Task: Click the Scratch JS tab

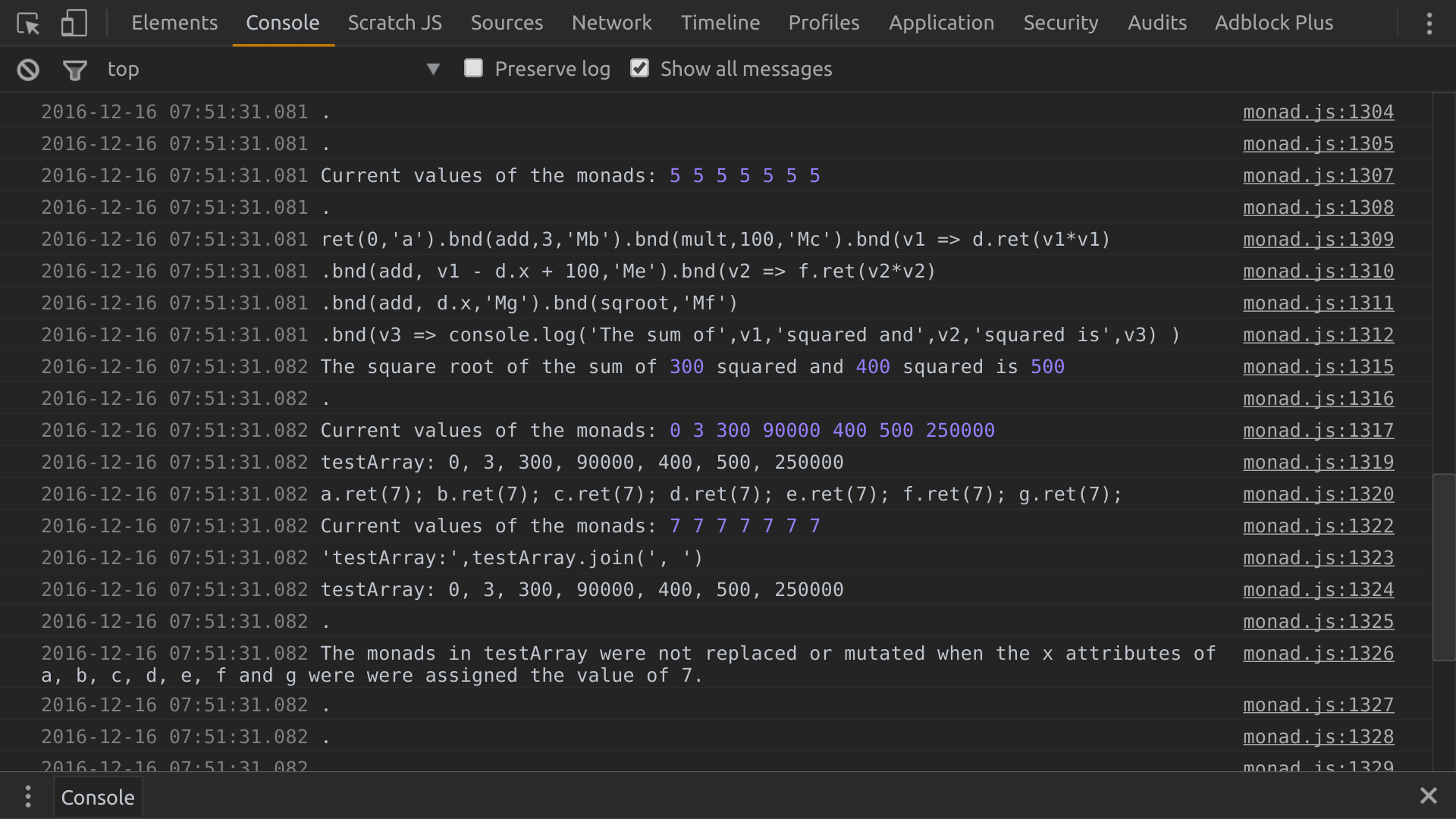Action: [x=395, y=22]
